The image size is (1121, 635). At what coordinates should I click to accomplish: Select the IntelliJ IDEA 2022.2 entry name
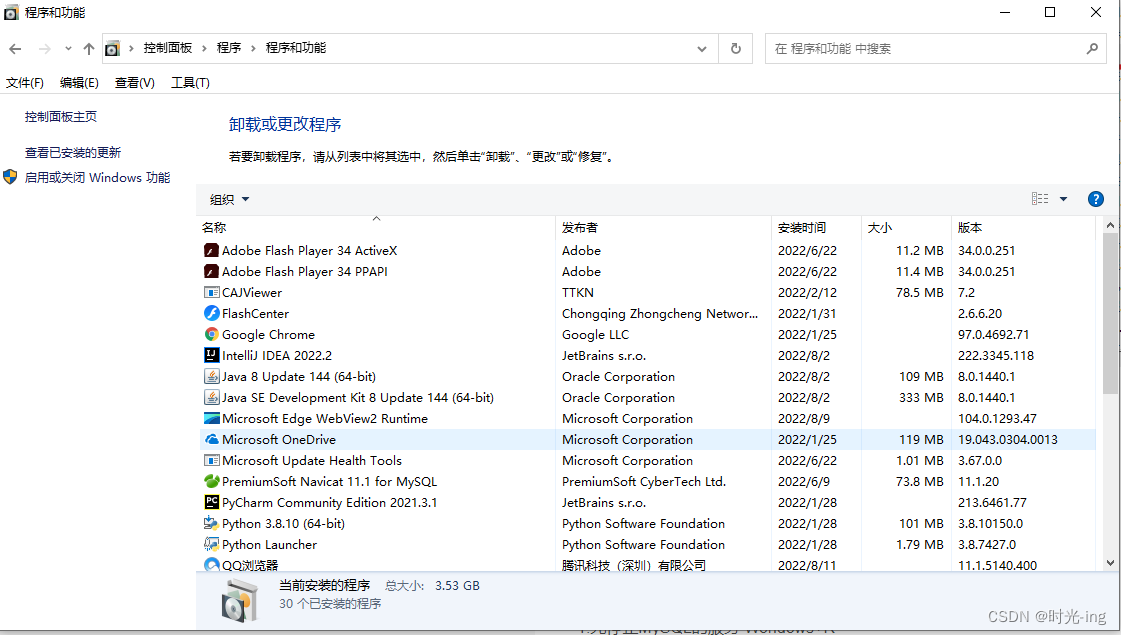coord(277,355)
